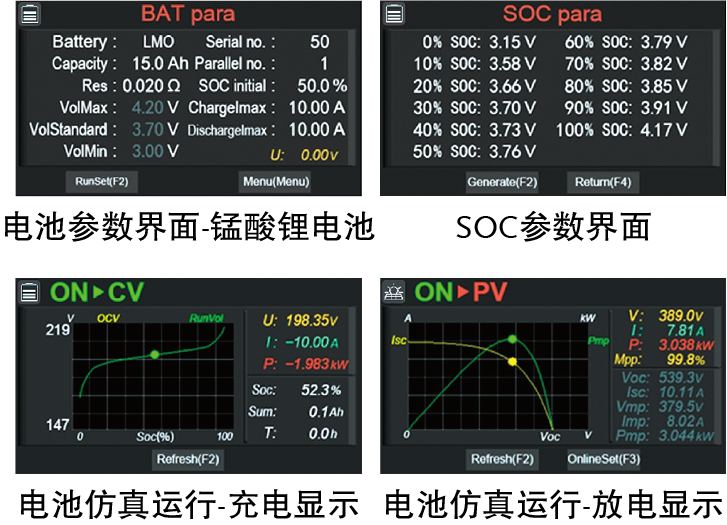Screen dimensions: 727x525
Task: Select Chargemax 10.00 A value
Action: [x=316, y=108]
